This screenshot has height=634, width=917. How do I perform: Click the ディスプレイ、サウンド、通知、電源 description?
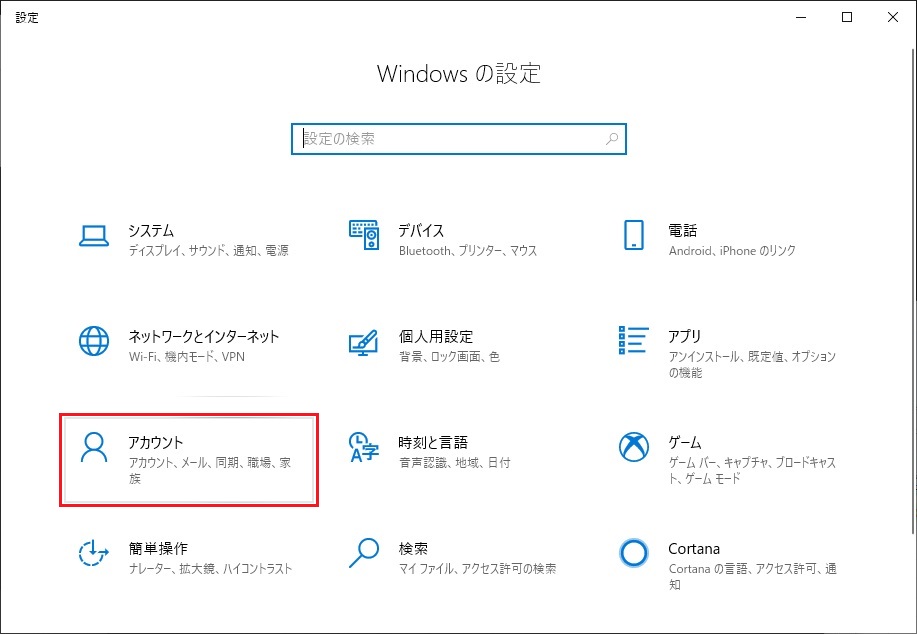point(209,250)
